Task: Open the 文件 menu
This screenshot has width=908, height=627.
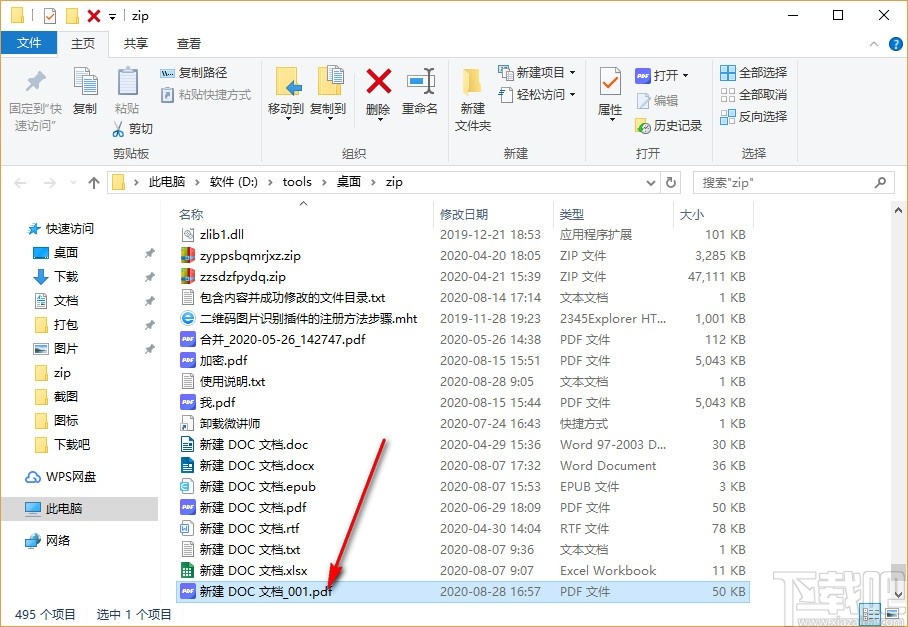Action: pos(30,43)
